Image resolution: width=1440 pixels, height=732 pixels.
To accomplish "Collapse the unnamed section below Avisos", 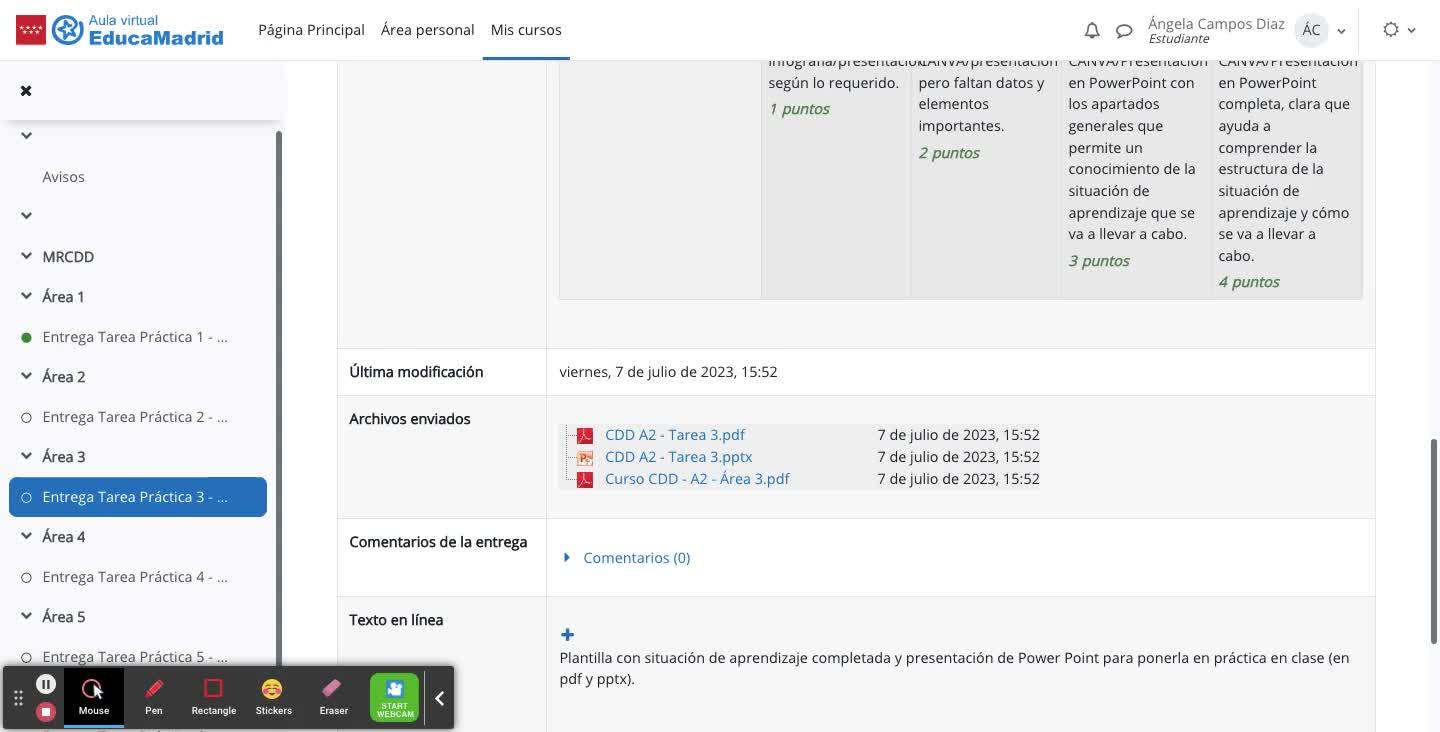I will (x=27, y=215).
